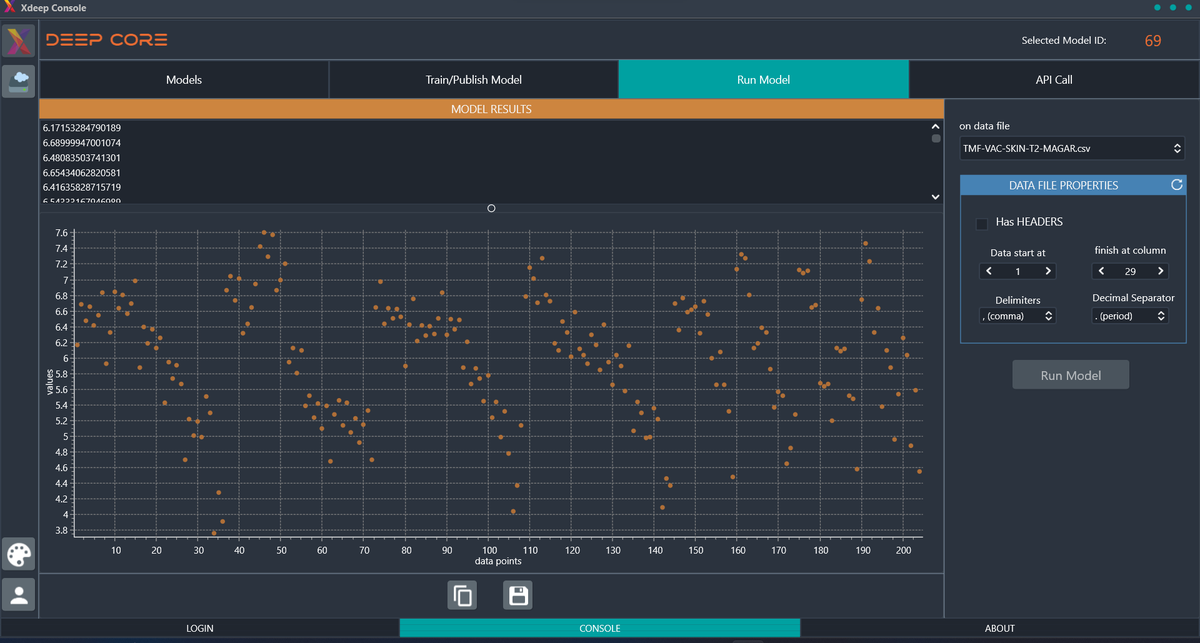This screenshot has height=643, width=1200.
Task: Refresh data file properties
Action: point(1176,185)
